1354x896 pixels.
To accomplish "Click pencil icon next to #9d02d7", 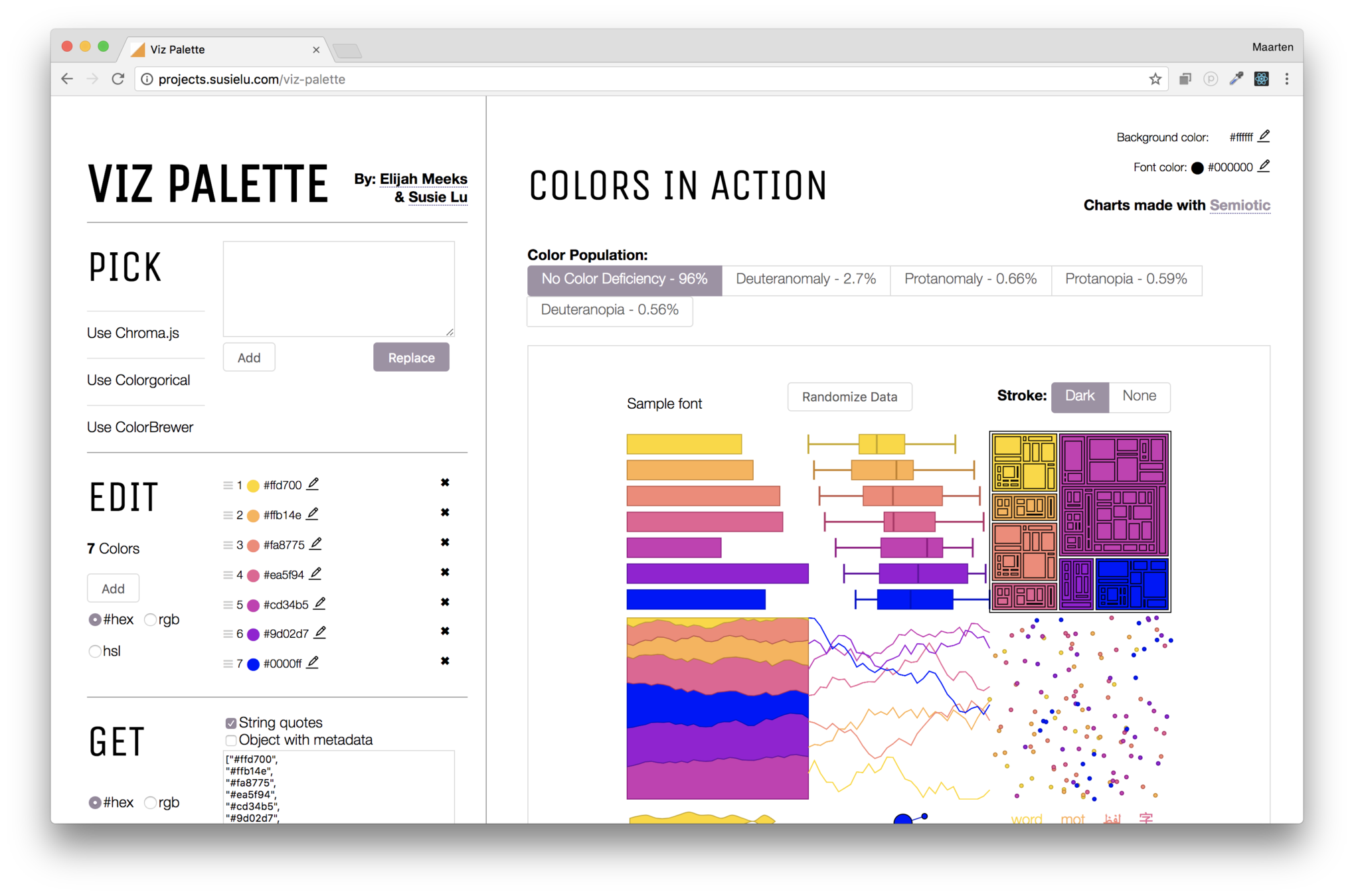I will [x=320, y=633].
